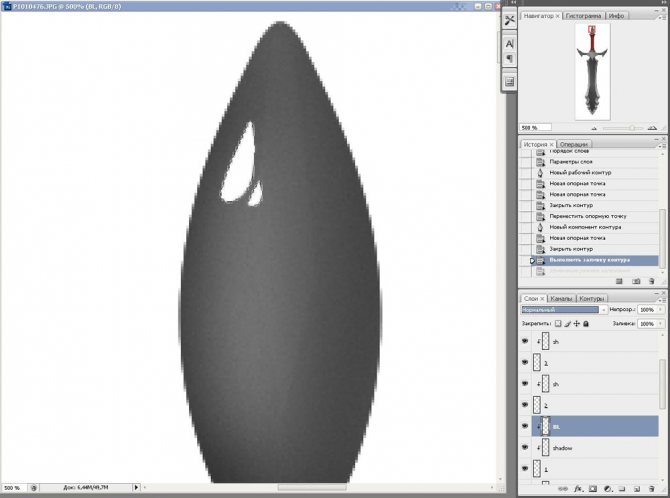Hide the BL layer via eye icon

coord(525,426)
